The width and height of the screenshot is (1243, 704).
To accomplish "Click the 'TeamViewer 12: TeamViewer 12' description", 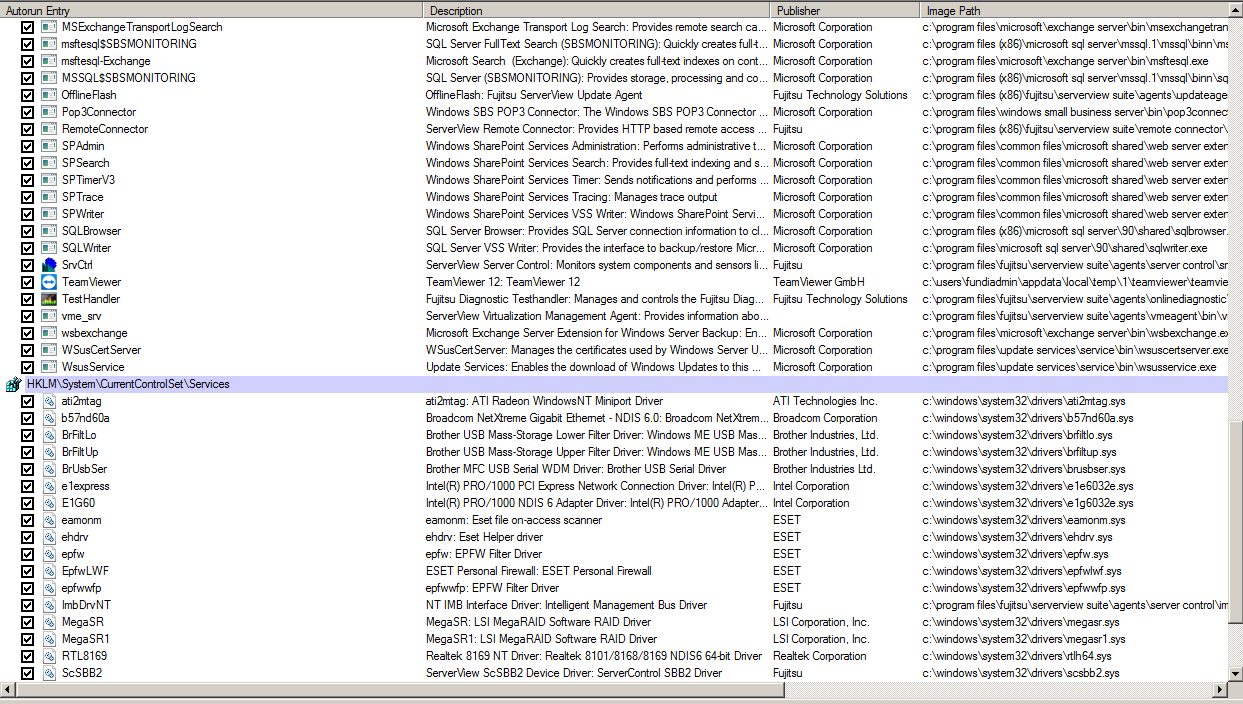I will (x=503, y=282).
